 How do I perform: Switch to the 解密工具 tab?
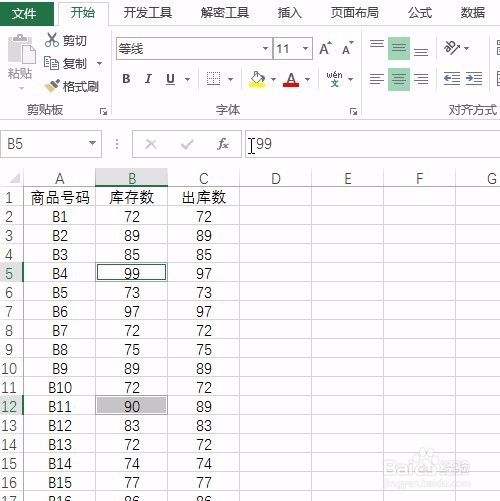click(x=225, y=13)
